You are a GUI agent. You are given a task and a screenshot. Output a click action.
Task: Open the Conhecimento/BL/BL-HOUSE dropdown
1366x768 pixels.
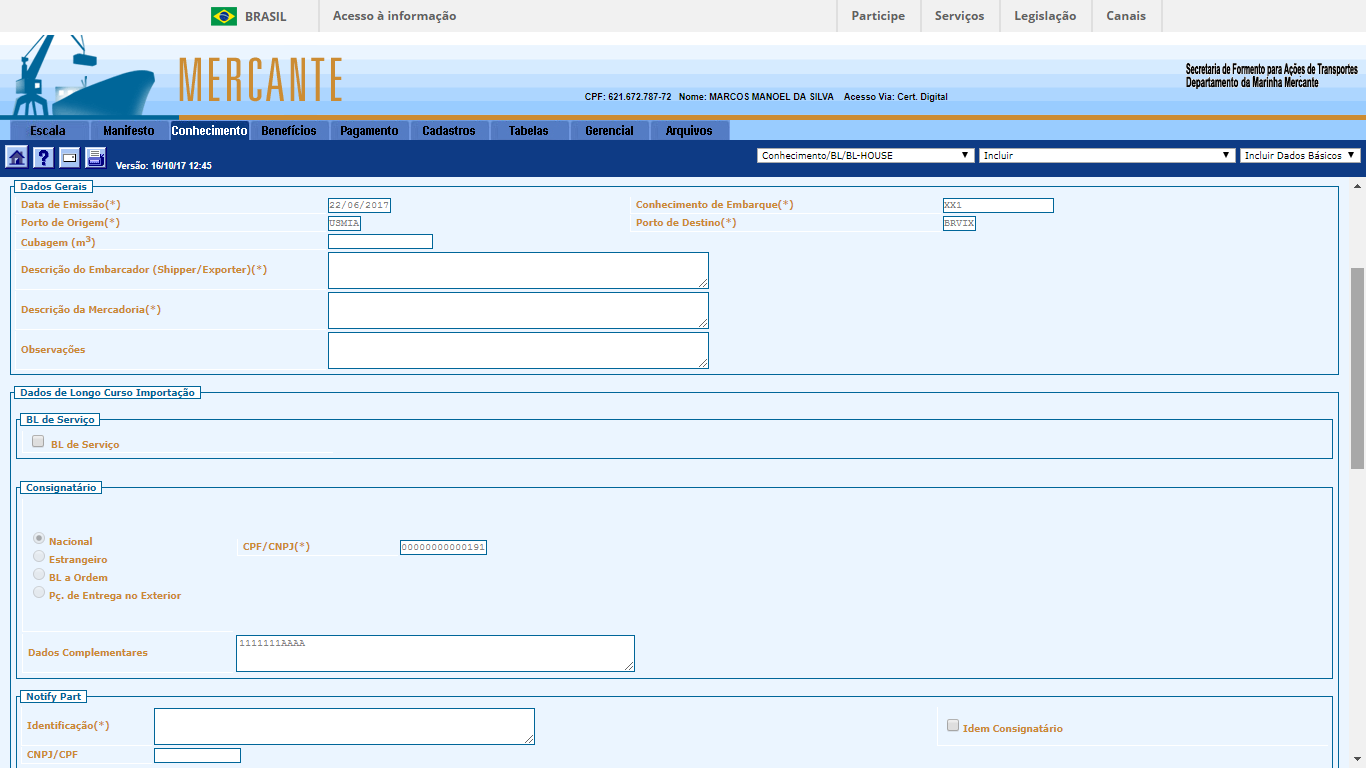pos(866,155)
